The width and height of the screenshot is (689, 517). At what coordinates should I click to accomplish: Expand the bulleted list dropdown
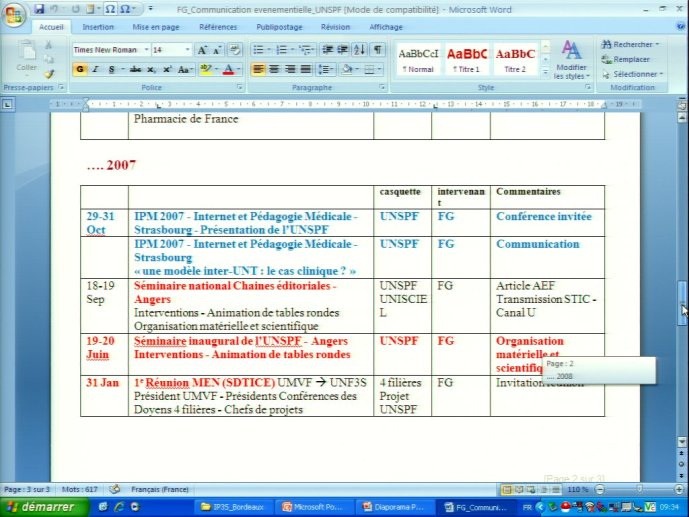click(x=269, y=50)
